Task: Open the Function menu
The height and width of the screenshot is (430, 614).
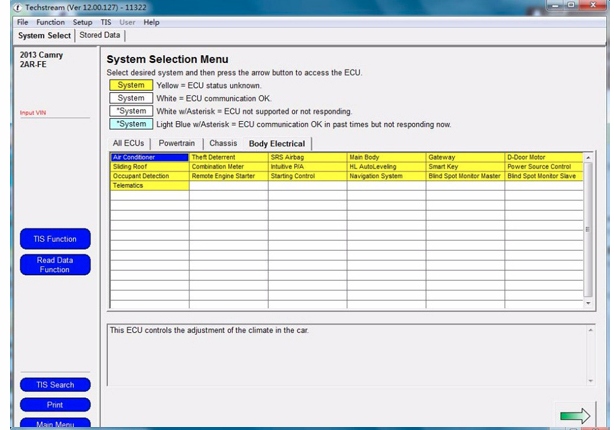Action: [51, 22]
